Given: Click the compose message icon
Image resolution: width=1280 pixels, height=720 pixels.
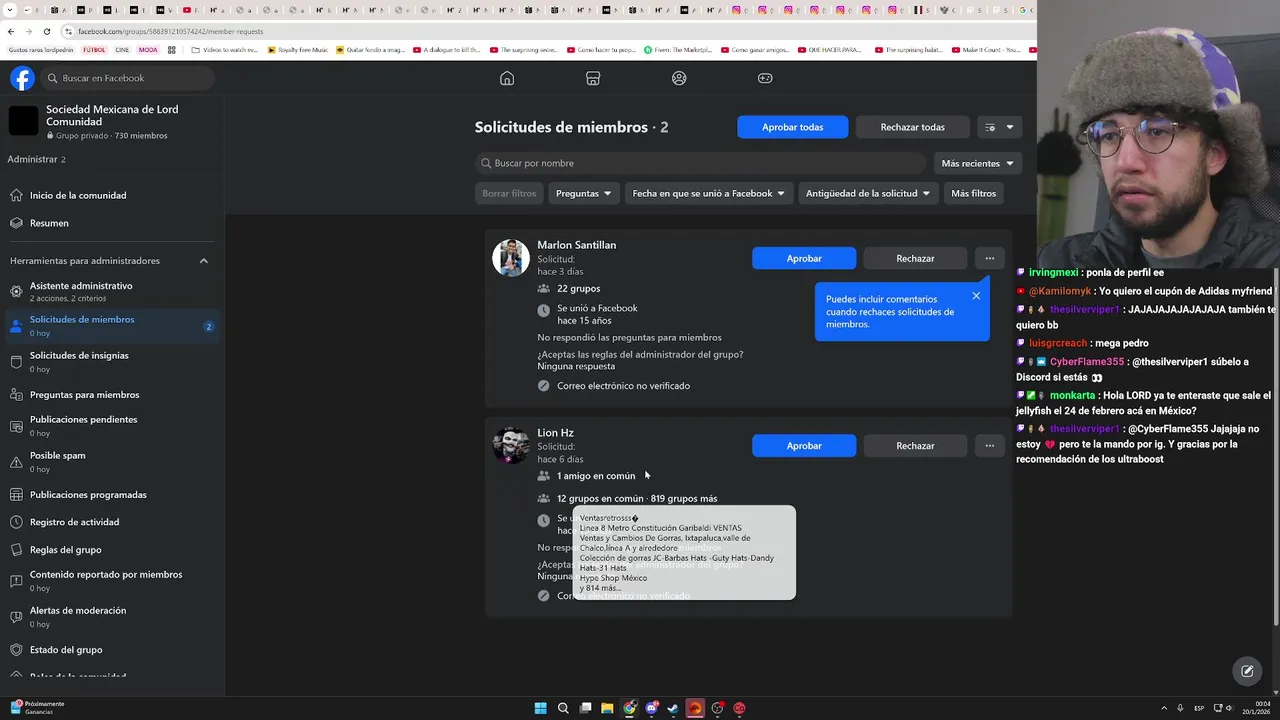Looking at the screenshot, I should click(1247, 671).
